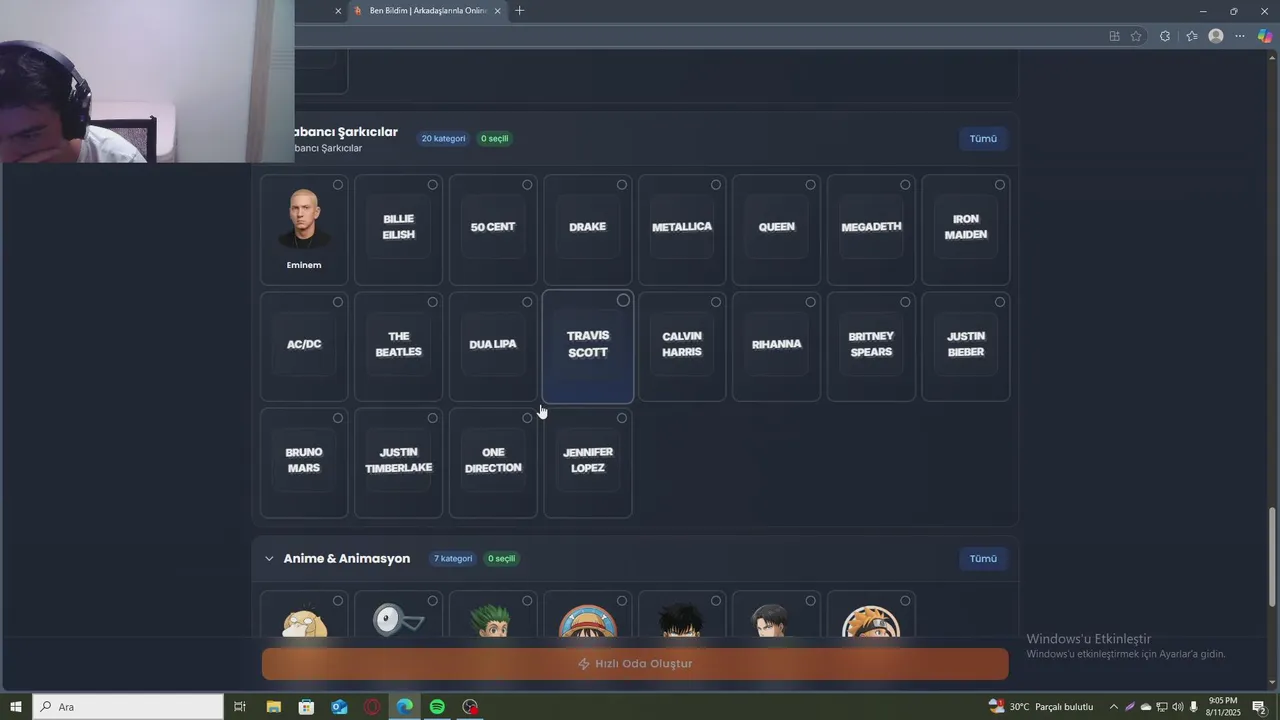
Task: Open browser extensions icon
Action: click(1165, 36)
